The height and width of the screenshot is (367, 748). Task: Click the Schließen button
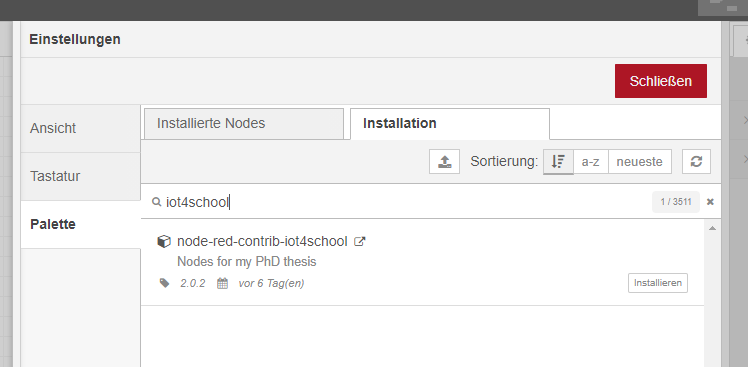click(661, 81)
